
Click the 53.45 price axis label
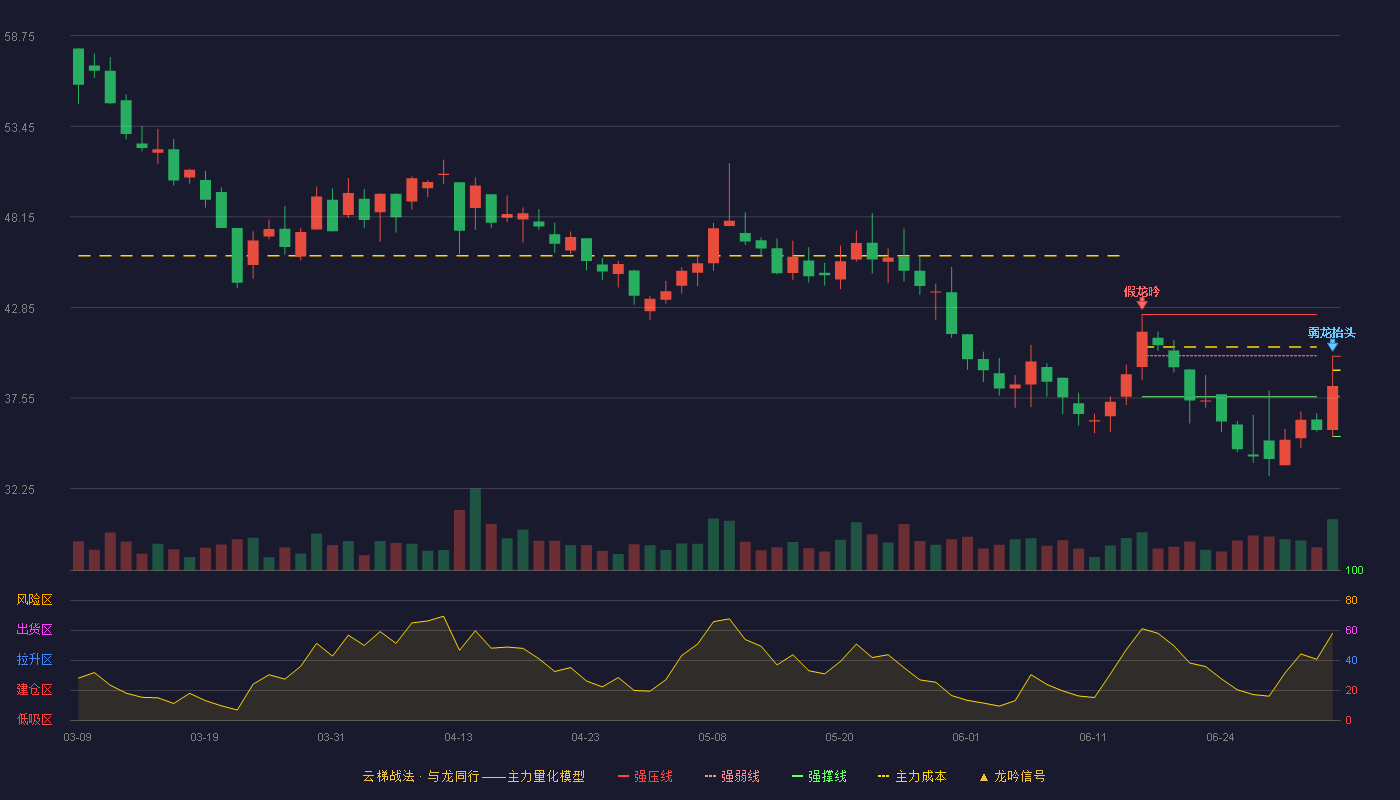(x=19, y=128)
